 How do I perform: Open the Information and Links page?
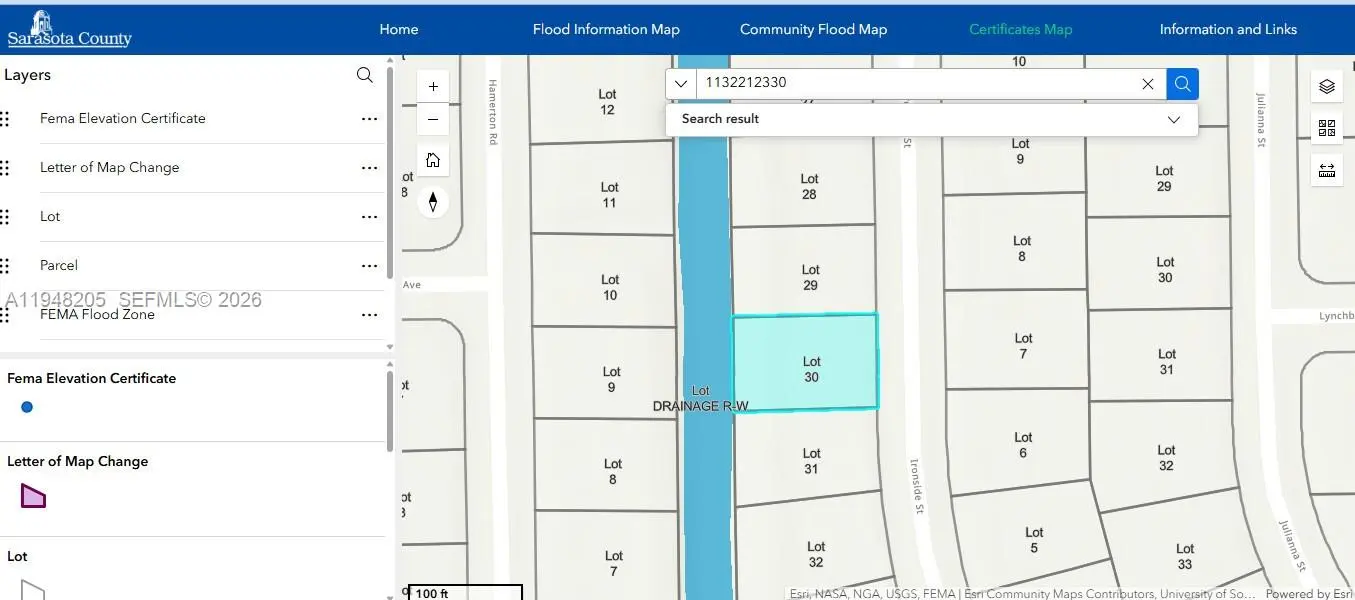[1228, 29]
